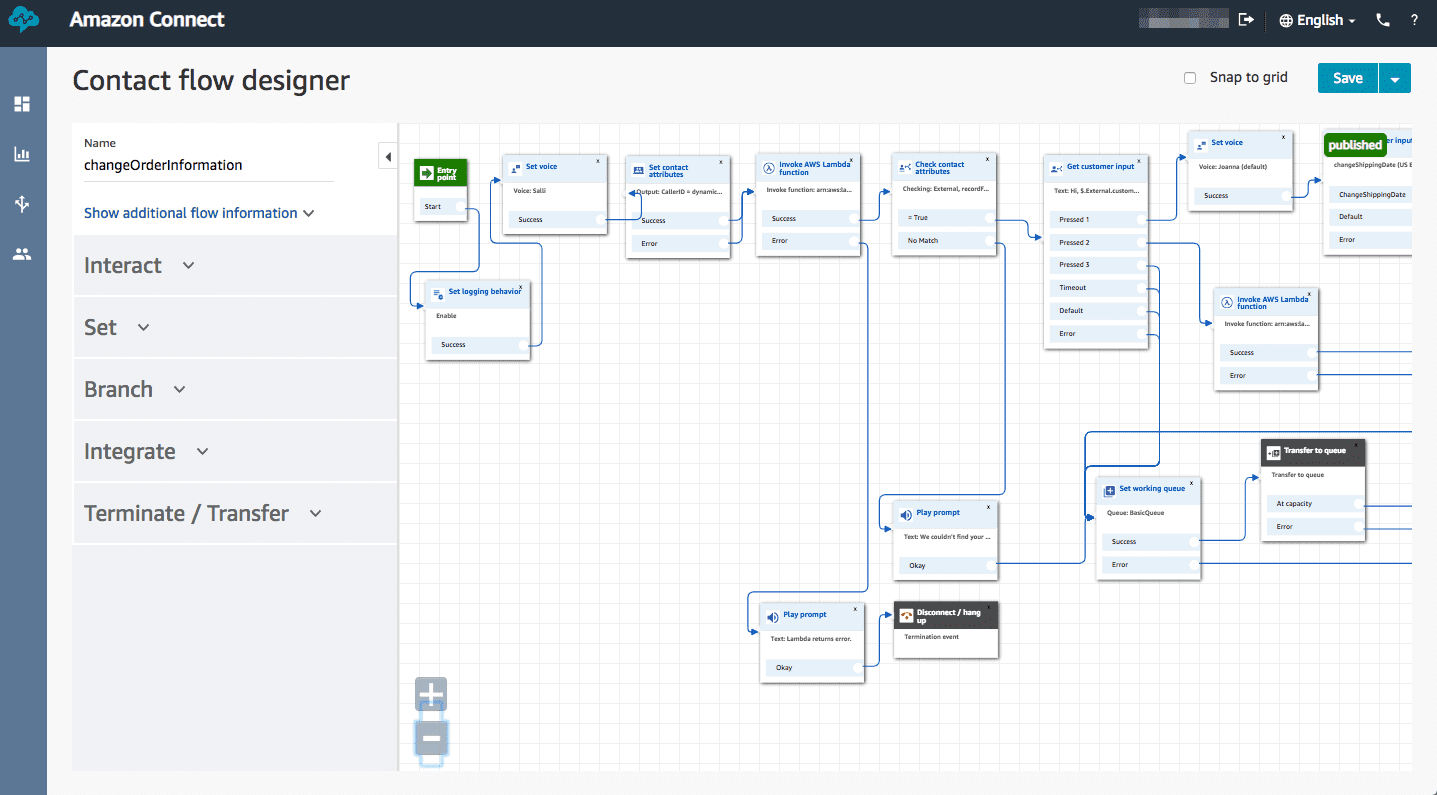Viewport: 1437px width, 795px height.
Task: Open the dashboard icon in left sidebar
Action: coord(22,104)
